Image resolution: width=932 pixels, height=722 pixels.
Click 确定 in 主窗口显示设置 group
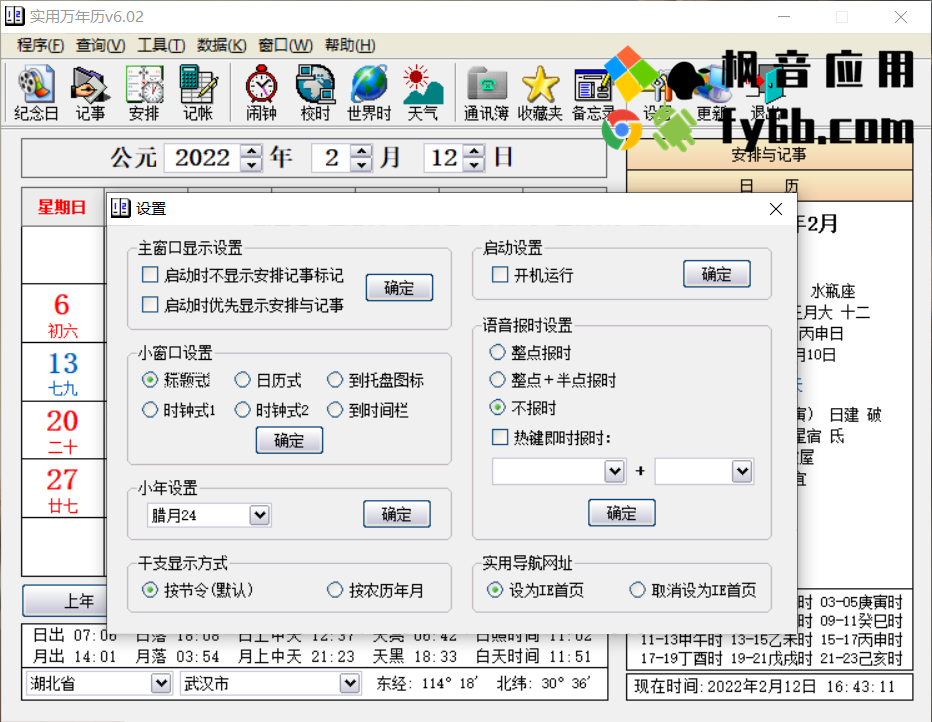coord(399,288)
